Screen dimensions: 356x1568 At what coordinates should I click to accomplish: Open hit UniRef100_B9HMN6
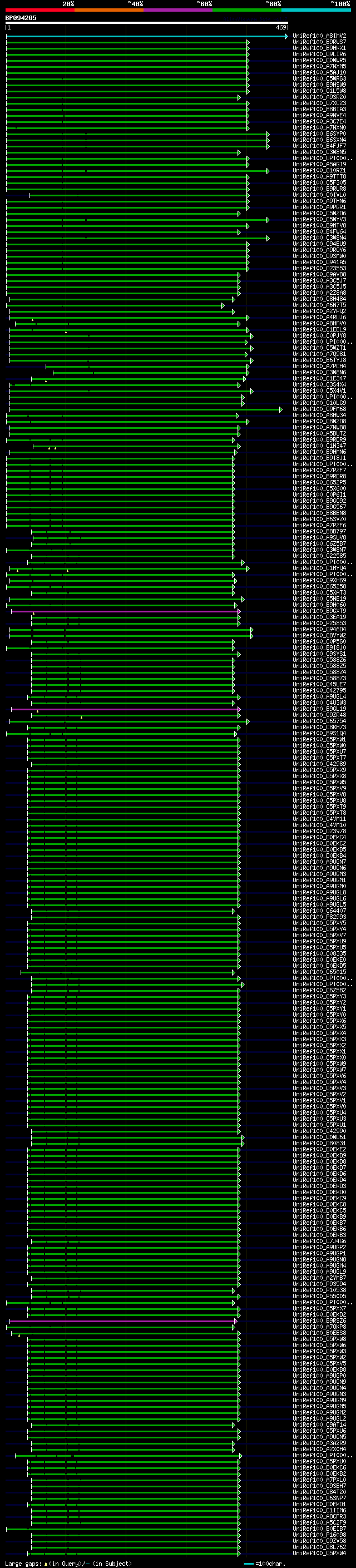[319, 452]
